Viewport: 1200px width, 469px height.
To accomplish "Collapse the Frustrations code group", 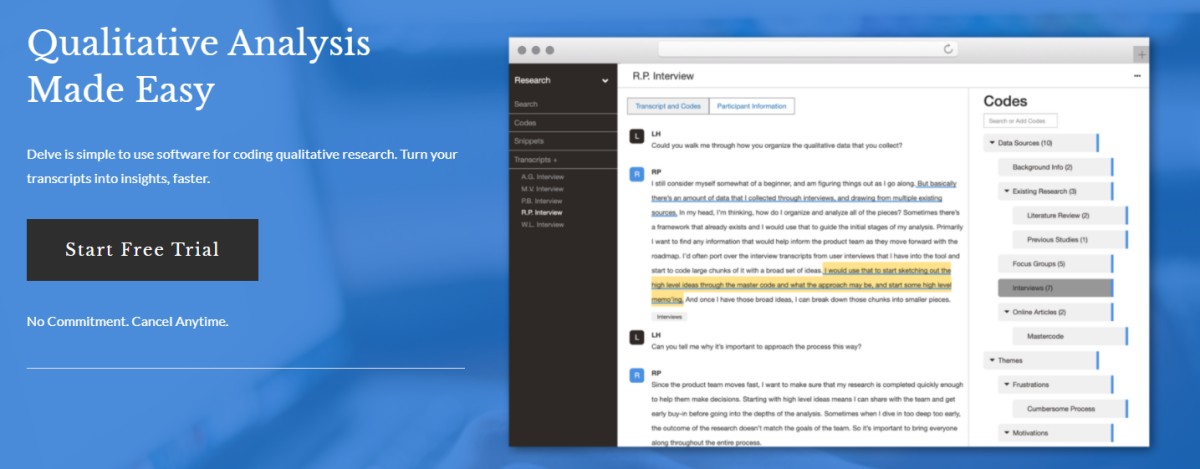I will 1006,384.
